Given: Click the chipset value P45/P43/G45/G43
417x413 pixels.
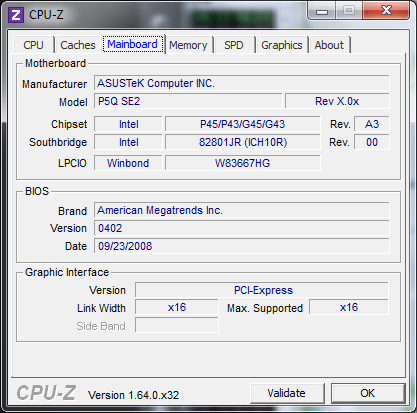Looking at the screenshot, I should coord(243,124).
